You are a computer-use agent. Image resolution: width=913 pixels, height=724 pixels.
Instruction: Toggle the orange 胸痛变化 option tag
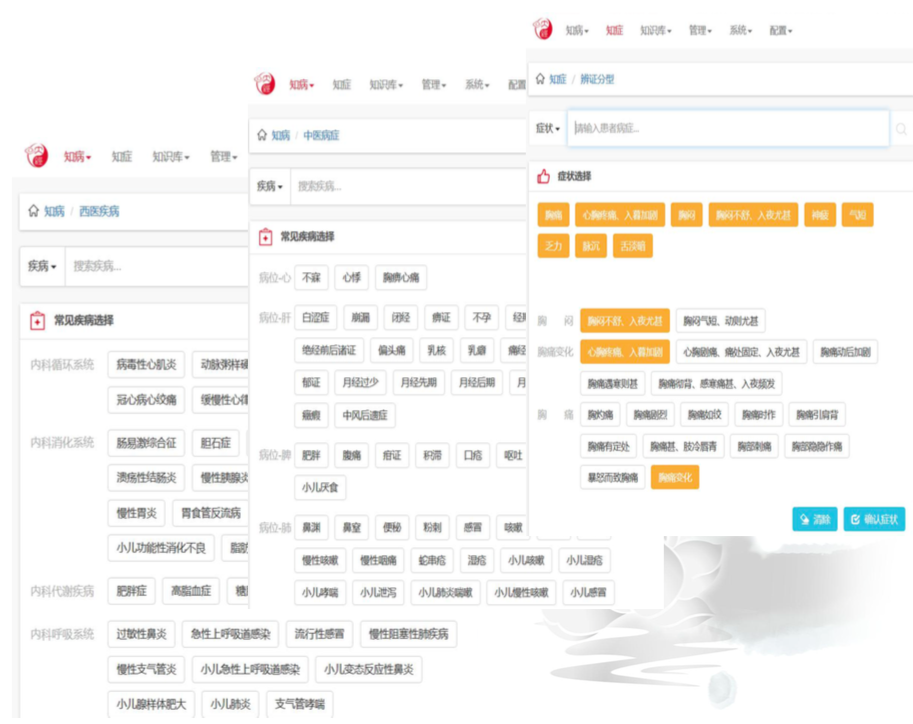(674, 478)
